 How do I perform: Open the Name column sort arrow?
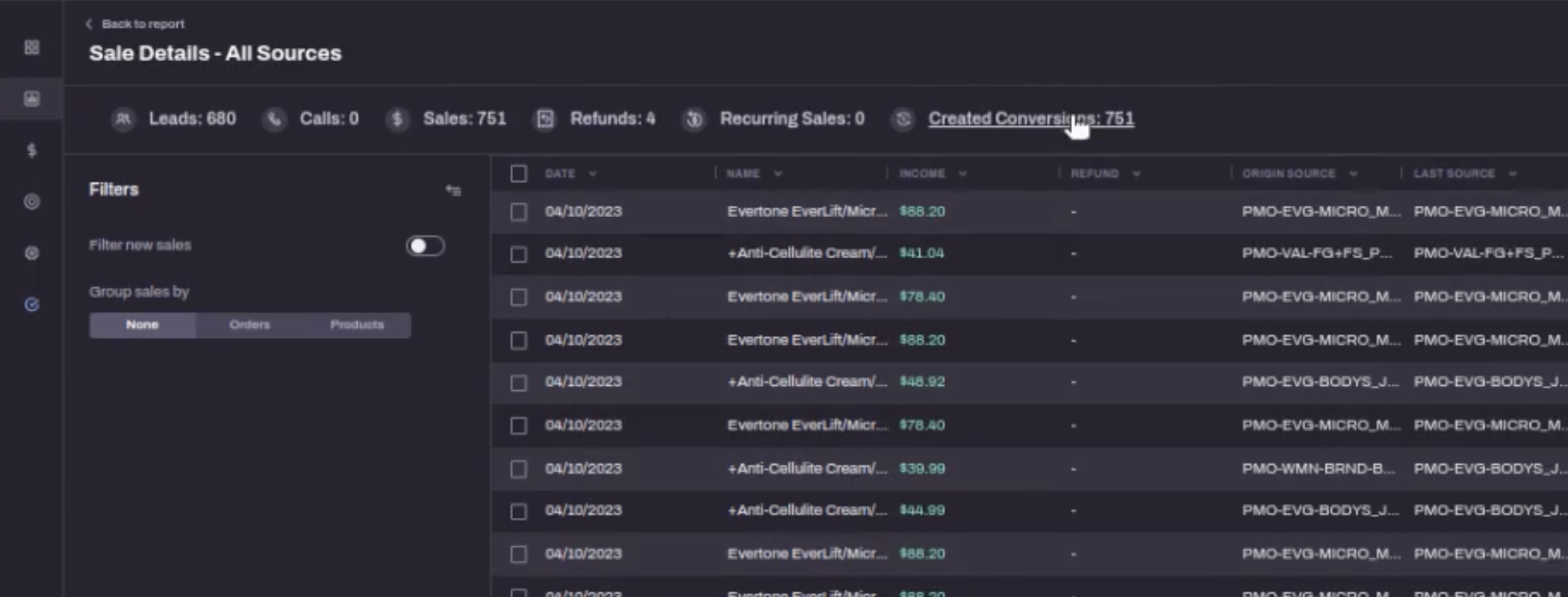pos(778,174)
